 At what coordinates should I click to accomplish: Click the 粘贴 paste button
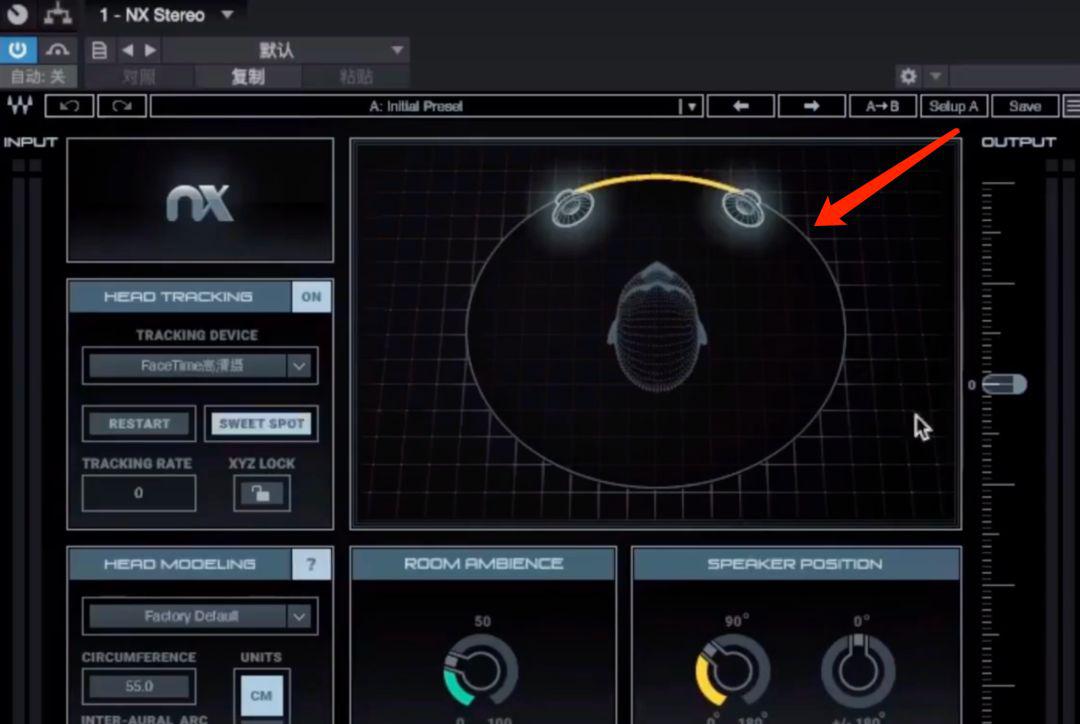356,76
